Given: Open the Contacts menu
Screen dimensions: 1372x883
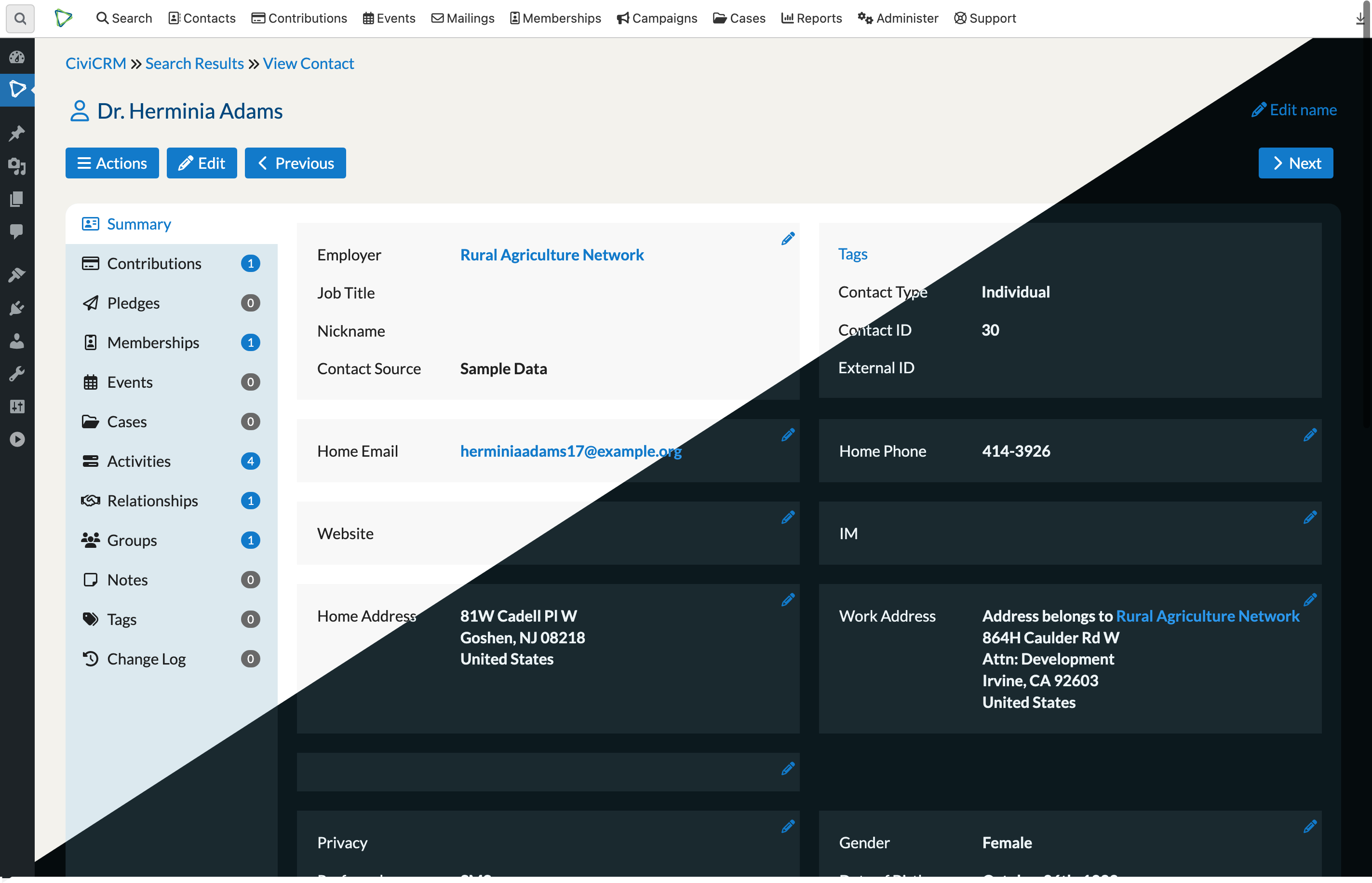Looking at the screenshot, I should coord(202,18).
